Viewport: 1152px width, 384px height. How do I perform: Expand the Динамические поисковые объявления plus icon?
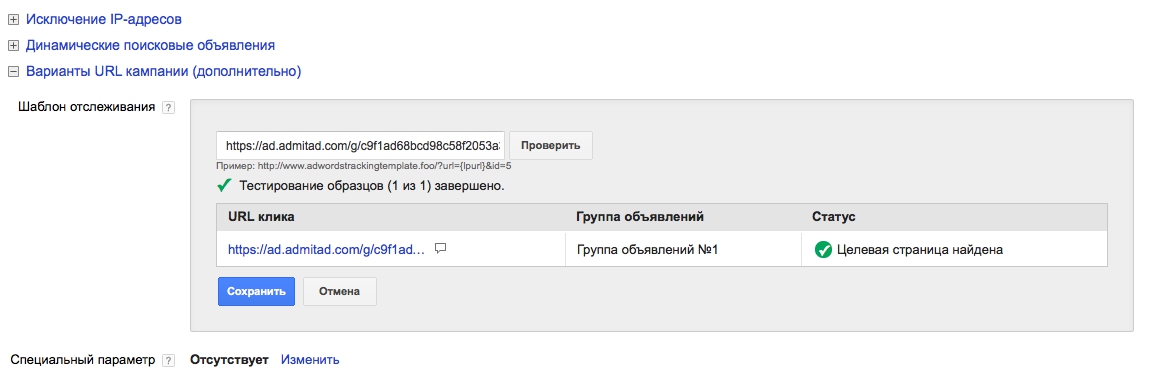(x=12, y=46)
